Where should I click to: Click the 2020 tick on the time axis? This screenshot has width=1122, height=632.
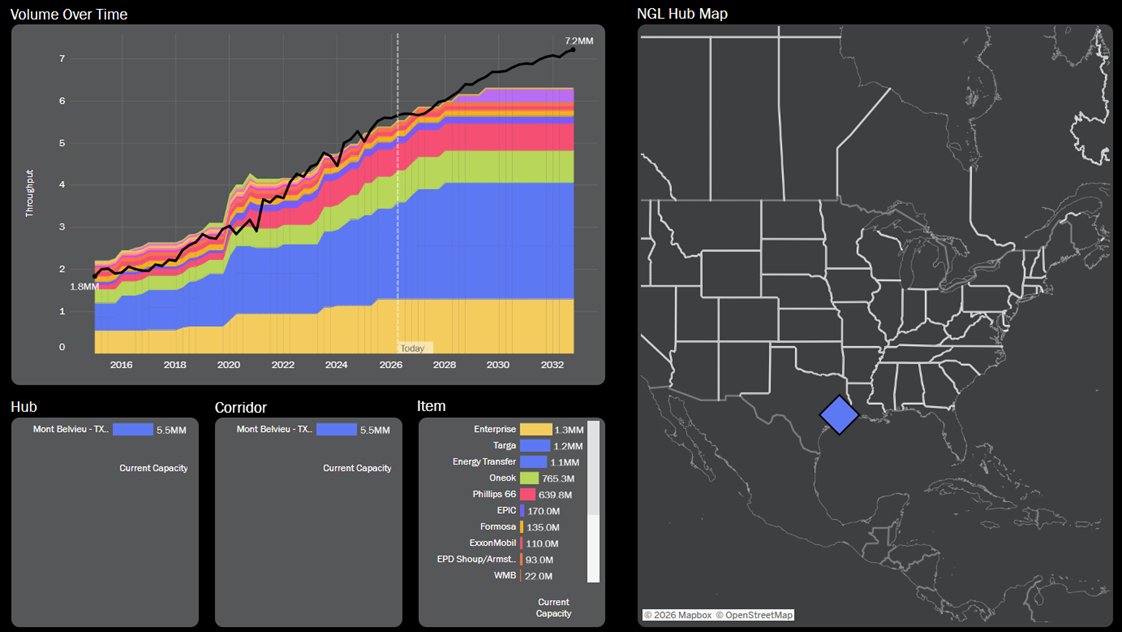click(228, 364)
